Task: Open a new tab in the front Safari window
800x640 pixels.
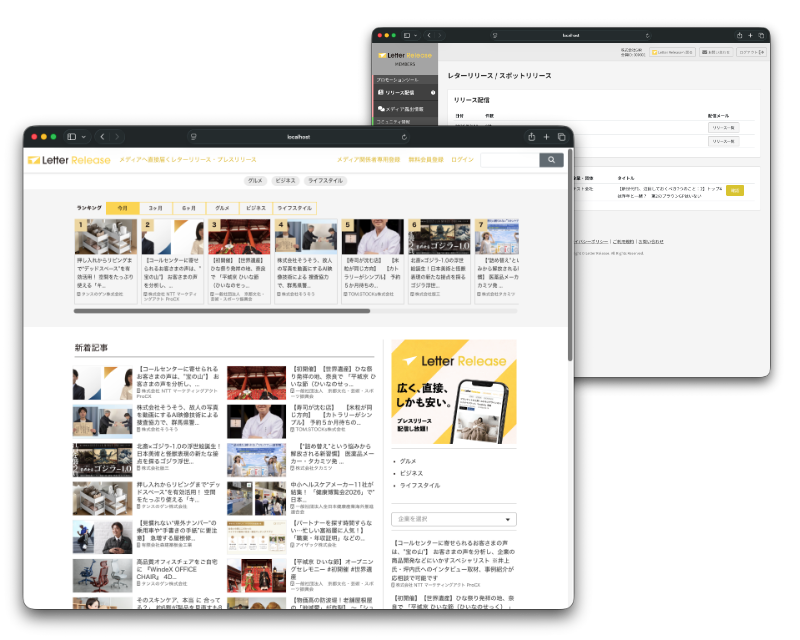Action: (x=546, y=136)
